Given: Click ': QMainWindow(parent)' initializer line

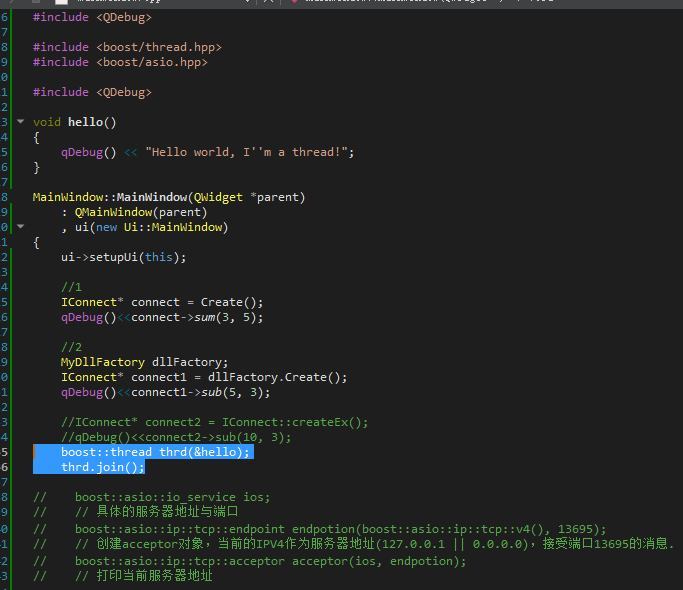Looking at the screenshot, I should coord(134,212).
